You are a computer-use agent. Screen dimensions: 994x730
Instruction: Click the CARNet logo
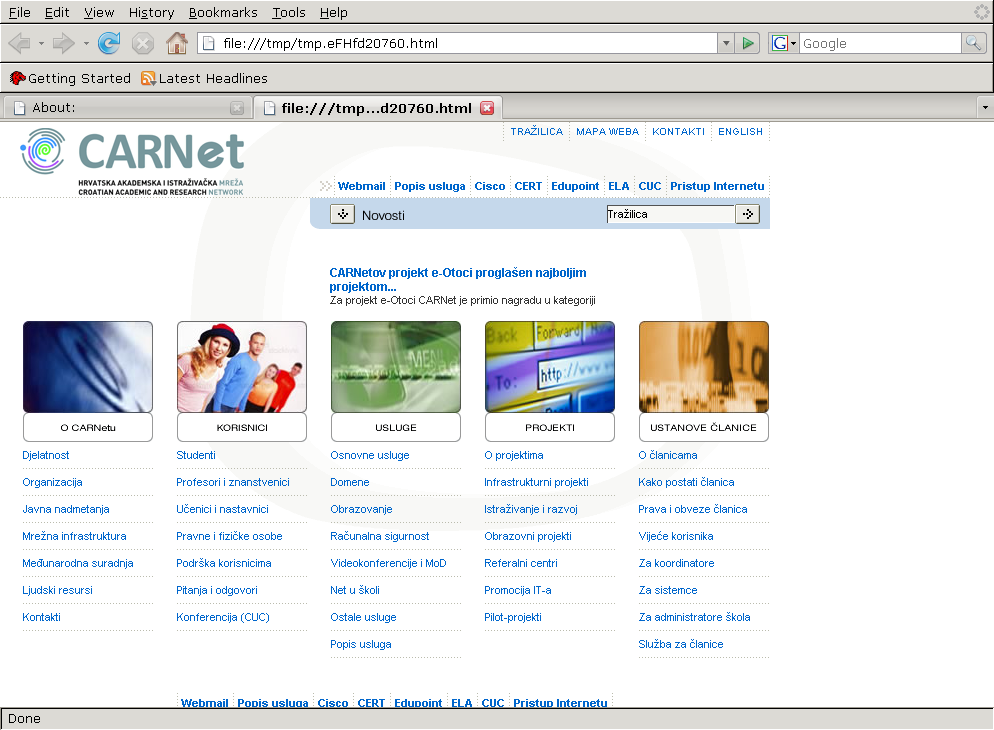pos(132,161)
